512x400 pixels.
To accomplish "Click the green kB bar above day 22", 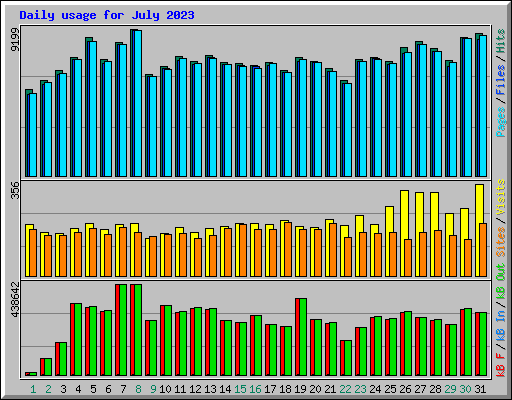I will point(348,358).
